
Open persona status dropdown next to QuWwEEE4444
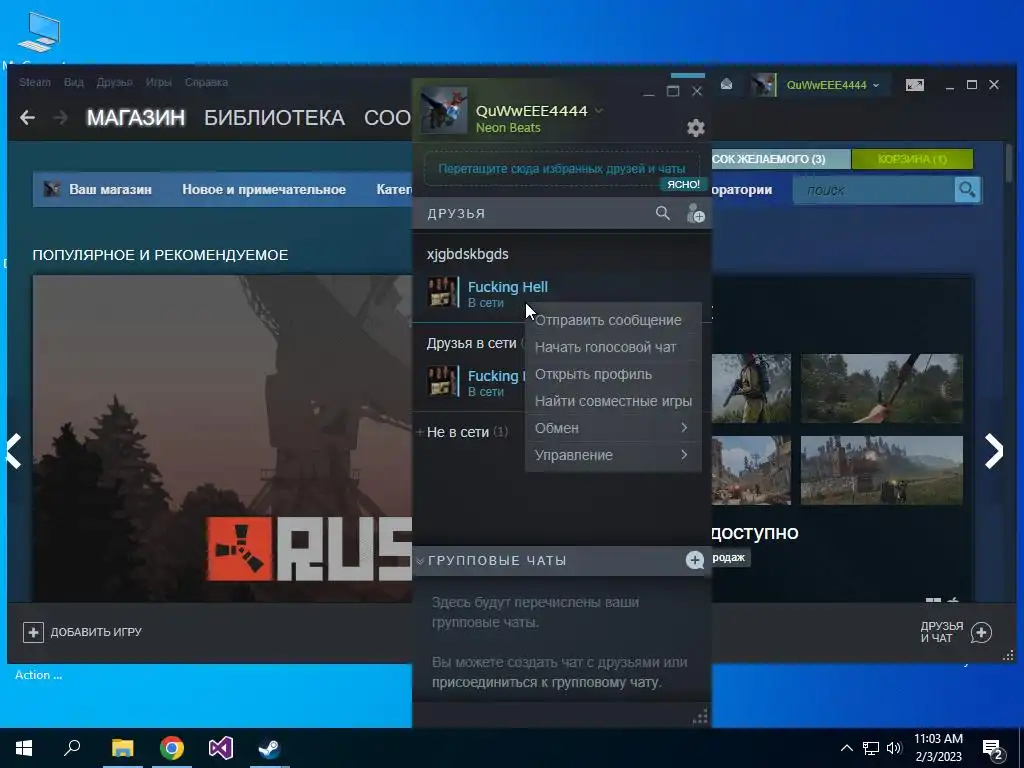[x=598, y=110]
